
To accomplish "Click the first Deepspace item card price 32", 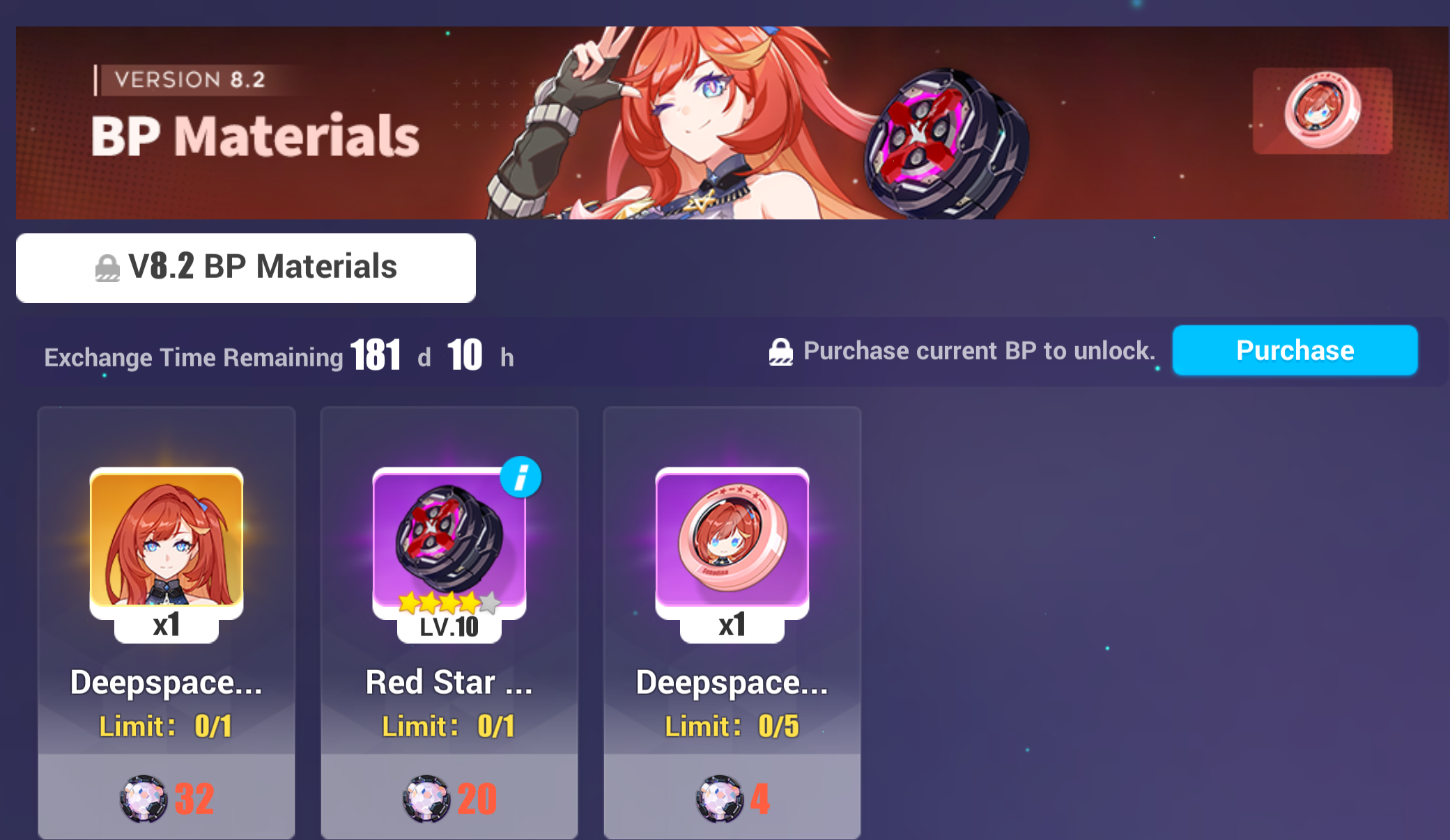I will tap(167, 798).
